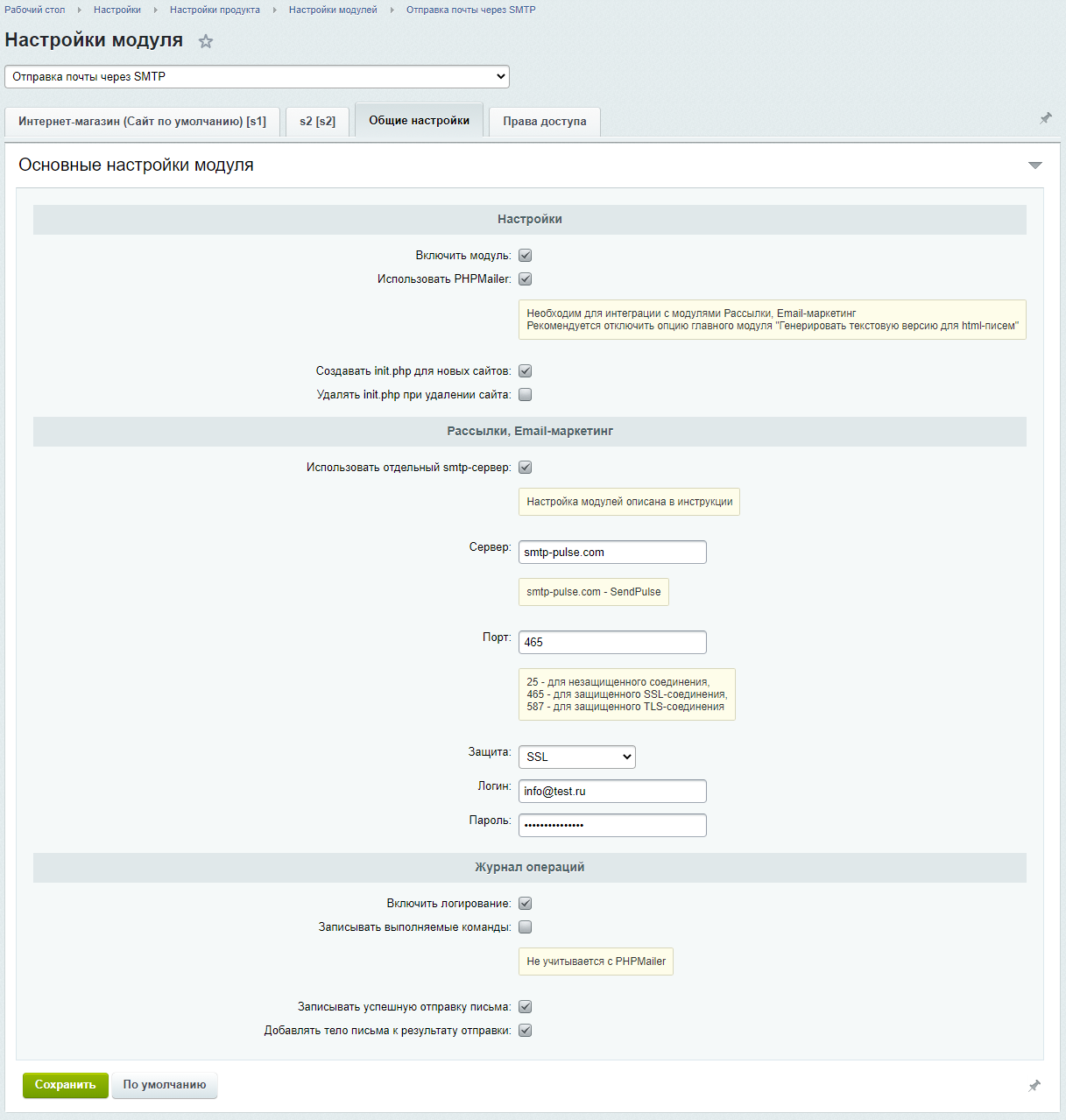The height and width of the screenshot is (1120, 1066).
Task: Open the module selection dropdown
Action: (x=257, y=77)
